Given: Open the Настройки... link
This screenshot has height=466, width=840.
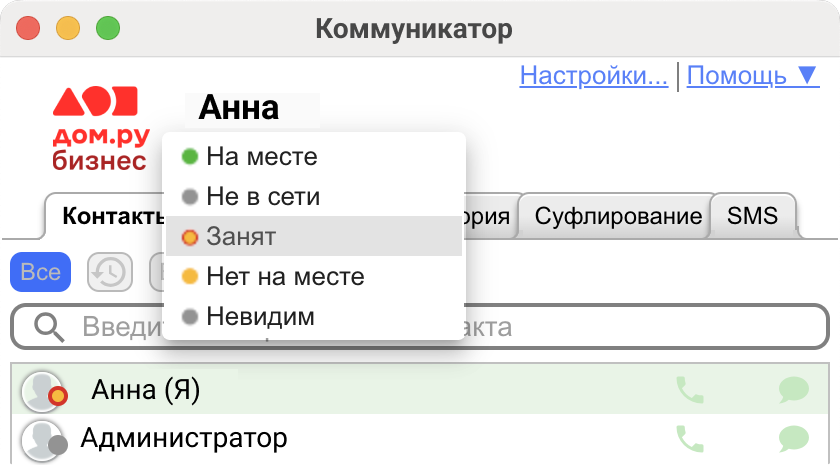Looking at the screenshot, I should (x=594, y=76).
